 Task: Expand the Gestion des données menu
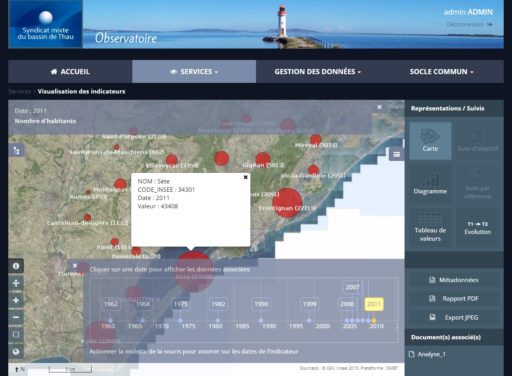click(x=318, y=71)
